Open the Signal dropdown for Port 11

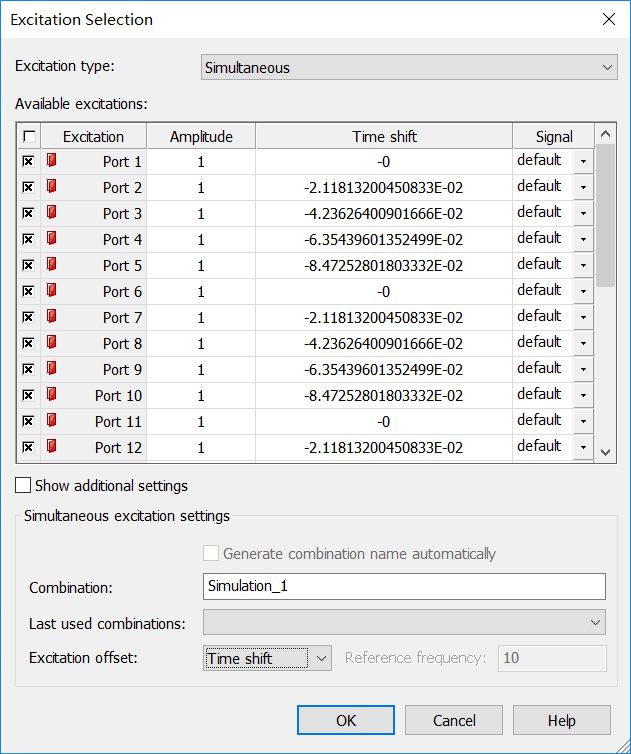(x=583, y=421)
